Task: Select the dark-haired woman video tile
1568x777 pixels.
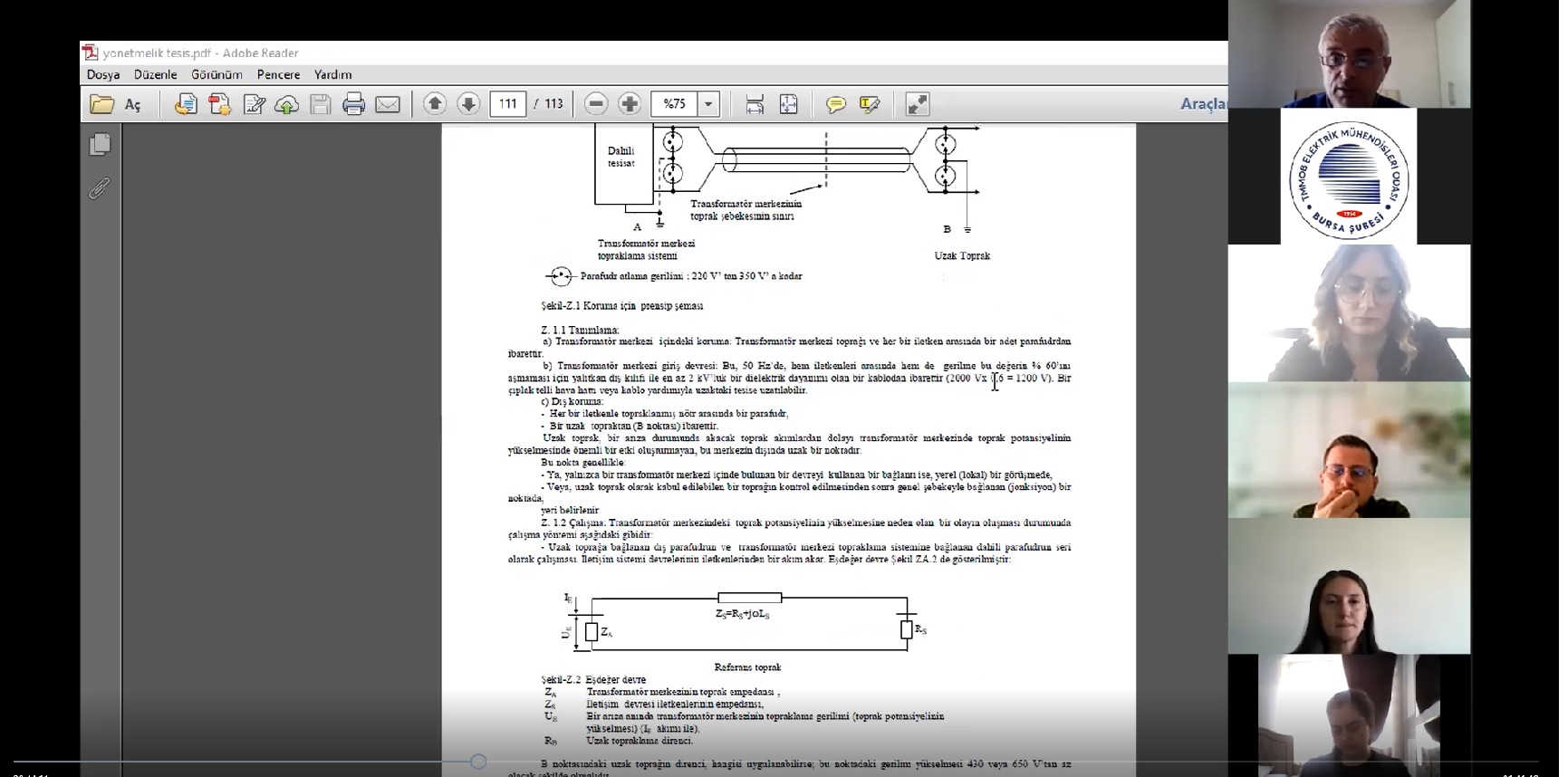Action: (1349, 586)
